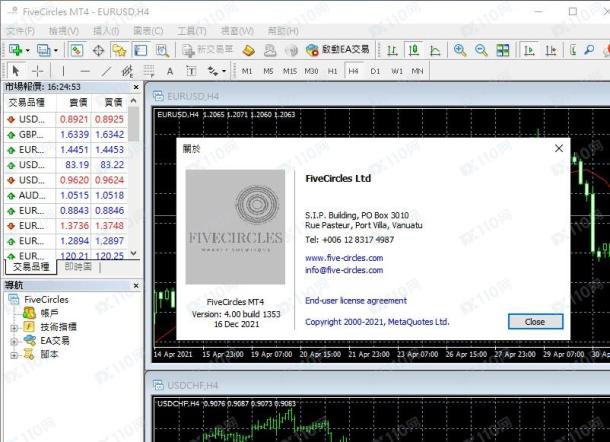Close the Navigator (導航) panel
The height and width of the screenshot is (442, 610).
coord(136,286)
